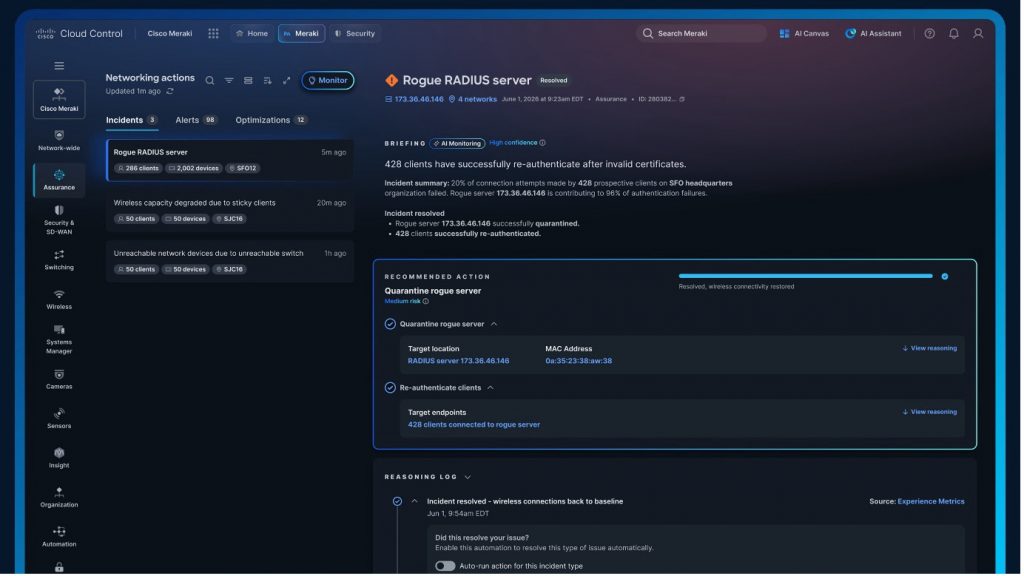This screenshot has height=576, width=1024.
Task: Open the 173.36.46.146 IP link in header
Action: [415, 100]
